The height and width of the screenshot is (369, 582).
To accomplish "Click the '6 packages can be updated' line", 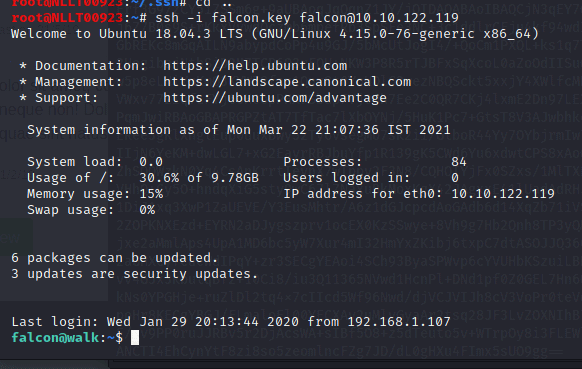I will click(x=114, y=258).
